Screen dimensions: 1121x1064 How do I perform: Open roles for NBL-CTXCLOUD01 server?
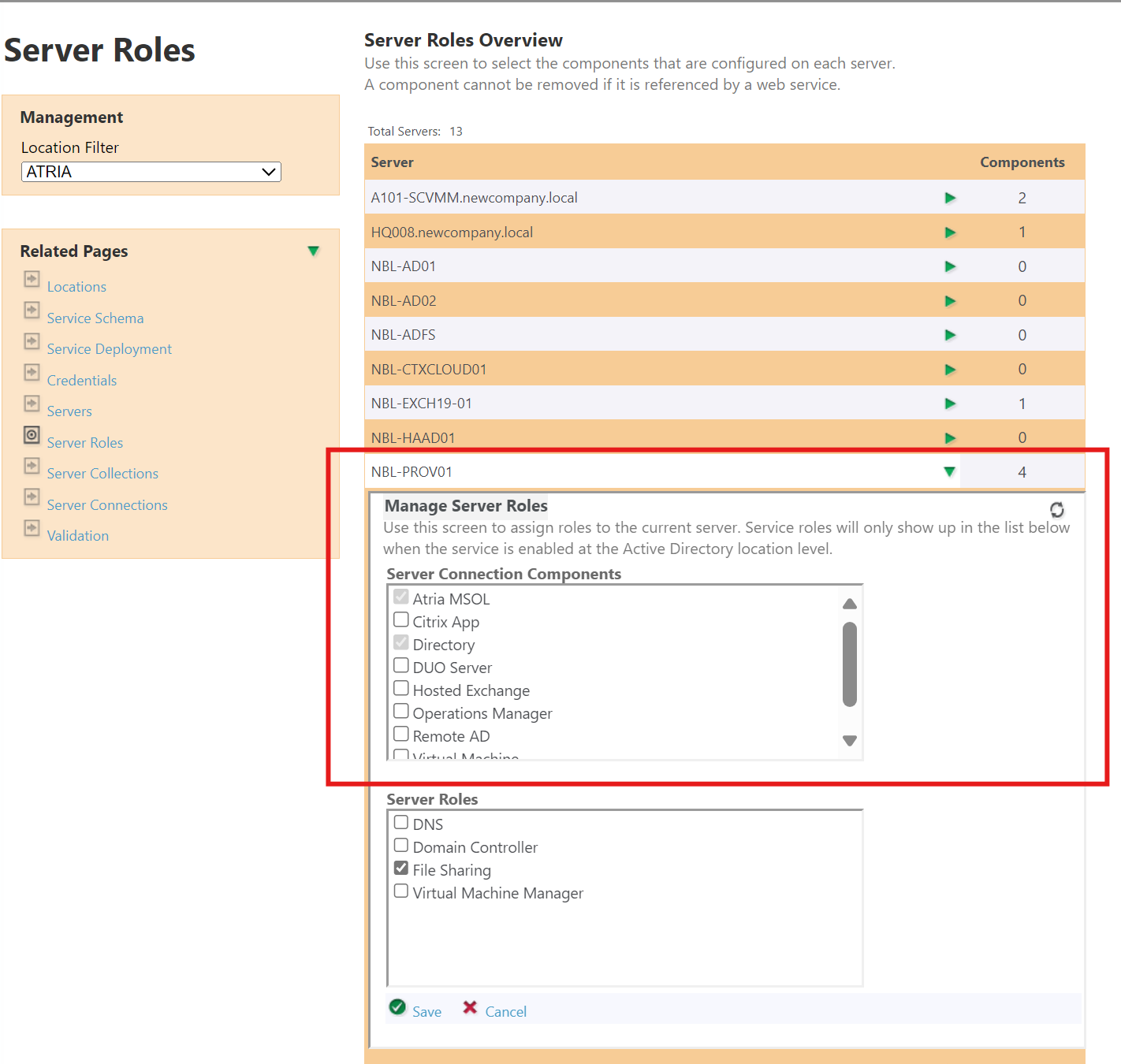click(x=950, y=368)
